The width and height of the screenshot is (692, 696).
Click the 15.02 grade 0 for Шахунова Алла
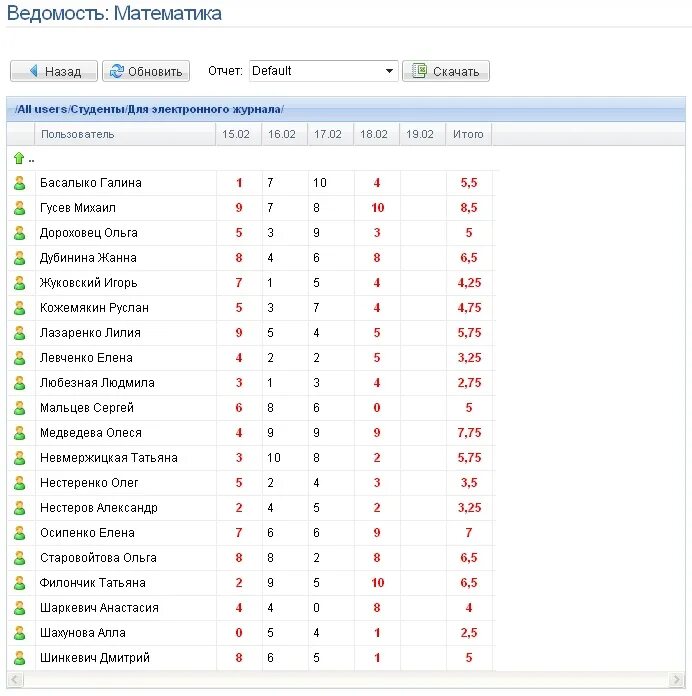239,633
